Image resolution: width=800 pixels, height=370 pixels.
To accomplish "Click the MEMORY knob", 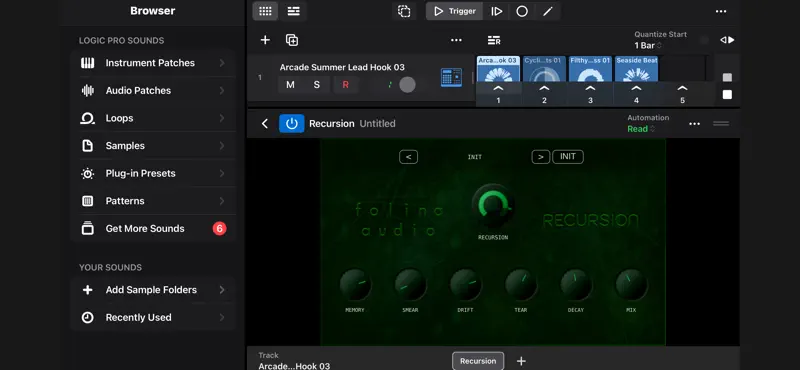I will (x=356, y=285).
